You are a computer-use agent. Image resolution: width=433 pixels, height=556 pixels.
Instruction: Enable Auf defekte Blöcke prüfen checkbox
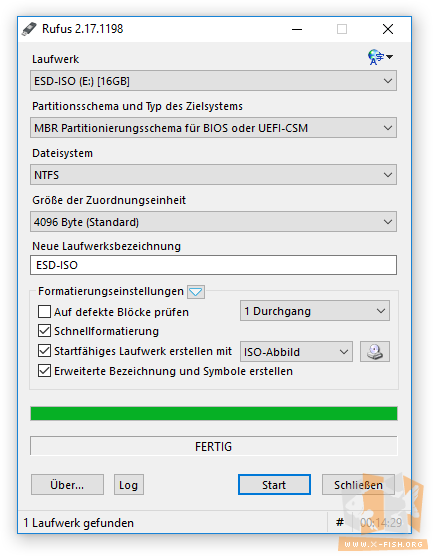tap(44, 312)
